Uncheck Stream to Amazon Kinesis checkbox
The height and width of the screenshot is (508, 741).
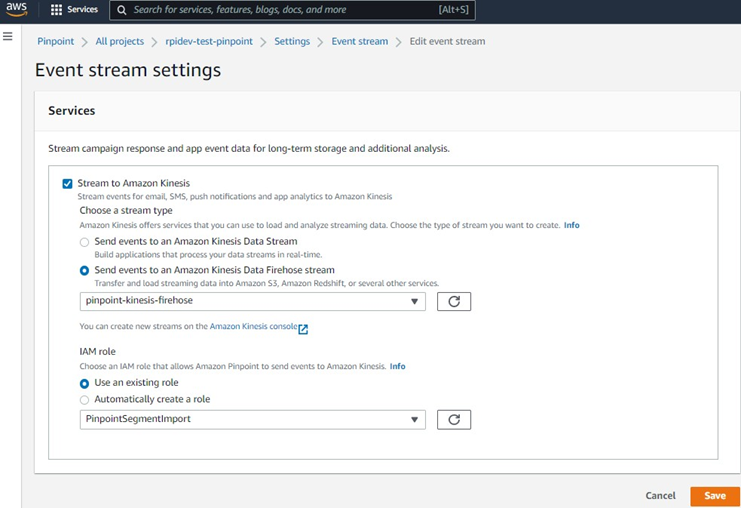point(68,184)
